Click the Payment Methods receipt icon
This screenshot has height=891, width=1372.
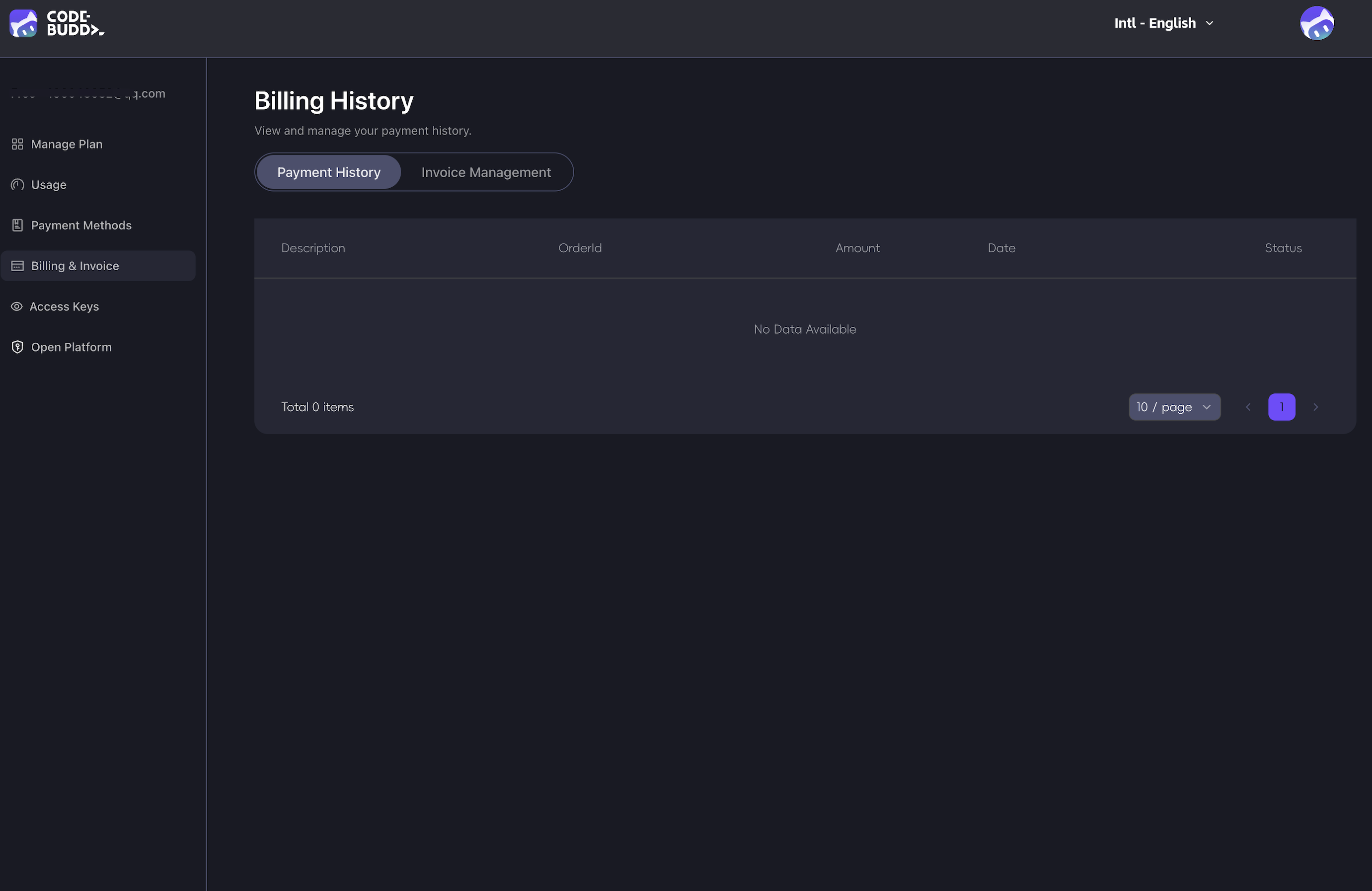17,225
